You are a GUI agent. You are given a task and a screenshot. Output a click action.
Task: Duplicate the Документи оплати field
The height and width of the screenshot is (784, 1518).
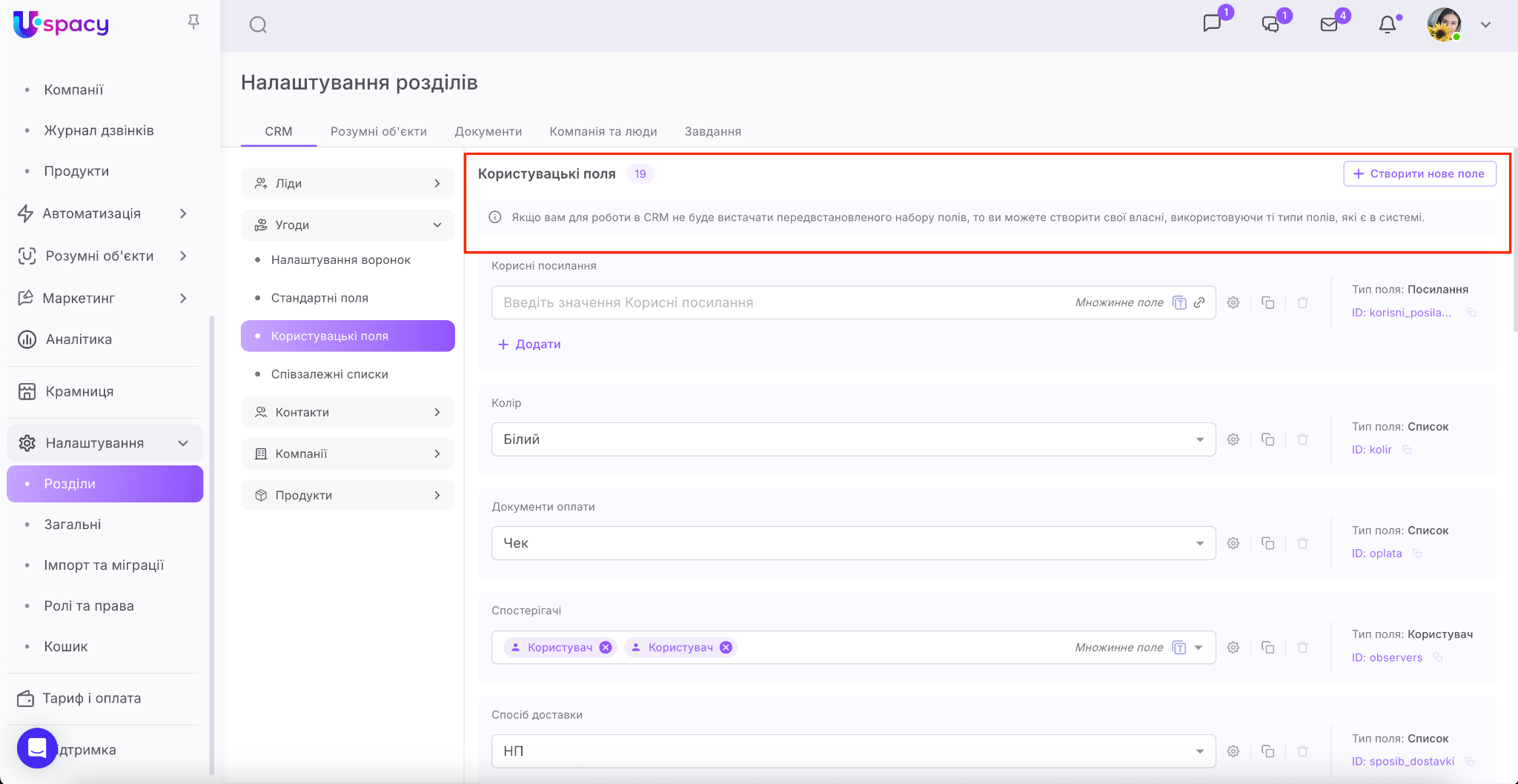coord(1268,543)
